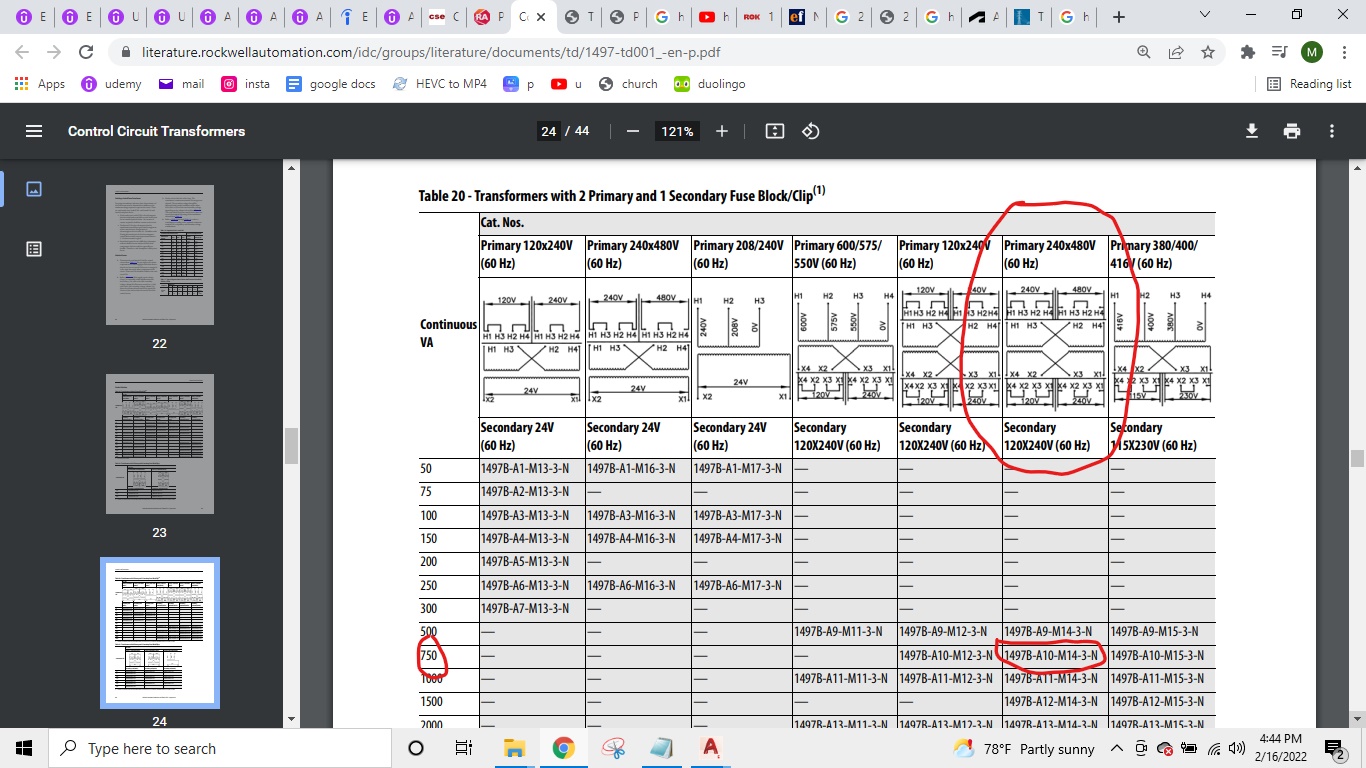Open the PDF viewer sidebar menu icon

click(34, 131)
